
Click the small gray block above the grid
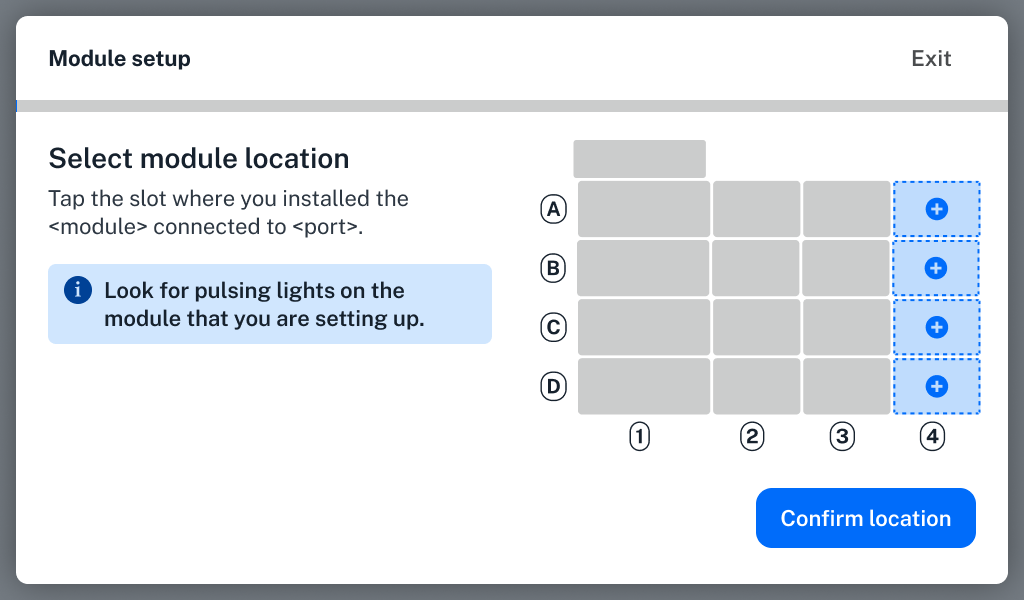coord(639,159)
